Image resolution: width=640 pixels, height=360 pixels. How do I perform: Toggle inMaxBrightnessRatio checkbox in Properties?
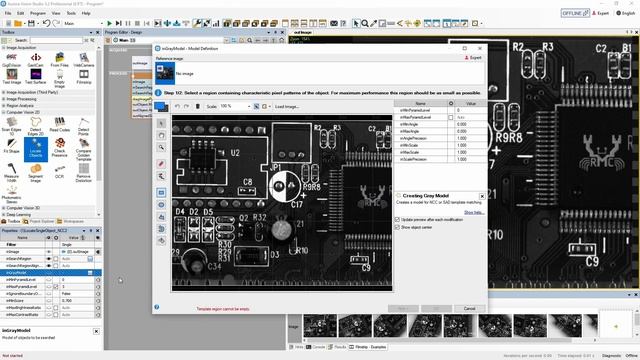(56, 308)
